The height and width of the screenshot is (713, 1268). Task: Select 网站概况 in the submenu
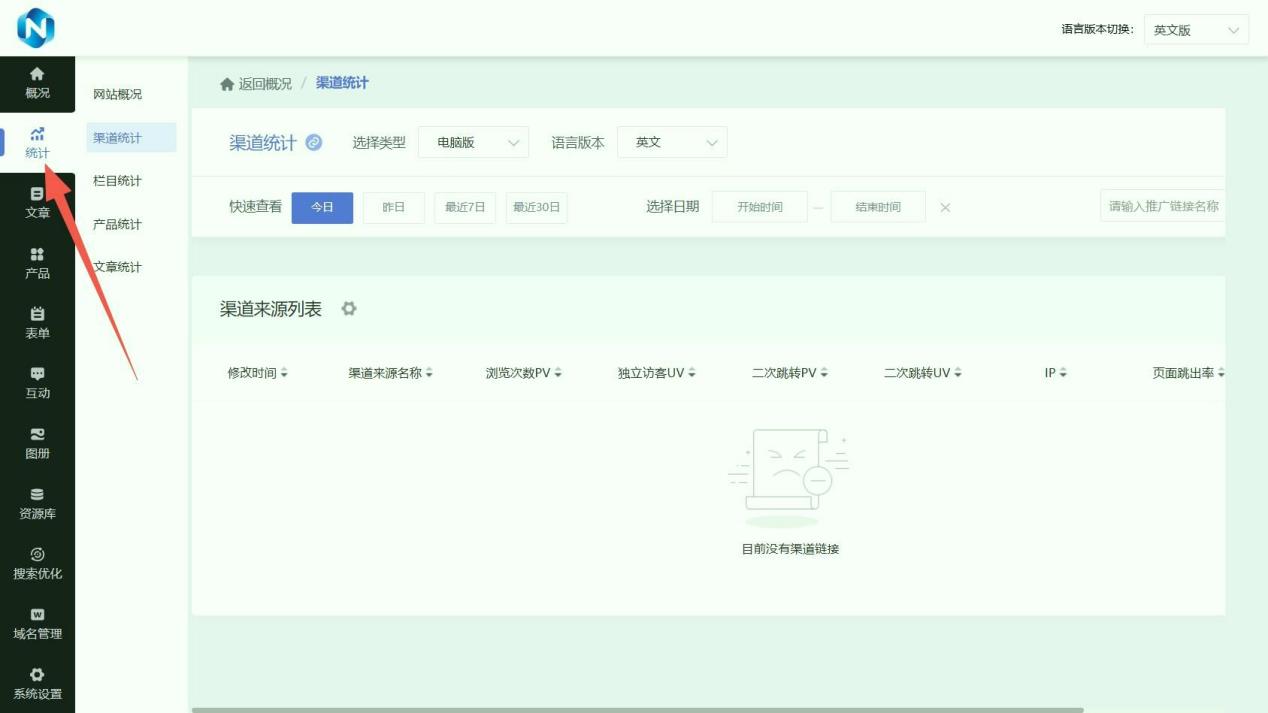point(117,94)
